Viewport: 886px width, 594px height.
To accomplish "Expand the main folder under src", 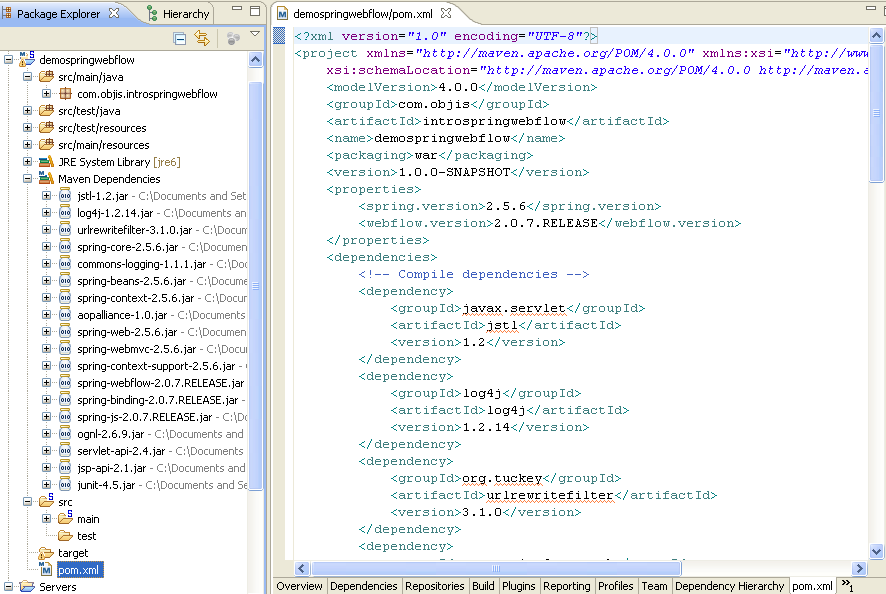I will click(46, 518).
